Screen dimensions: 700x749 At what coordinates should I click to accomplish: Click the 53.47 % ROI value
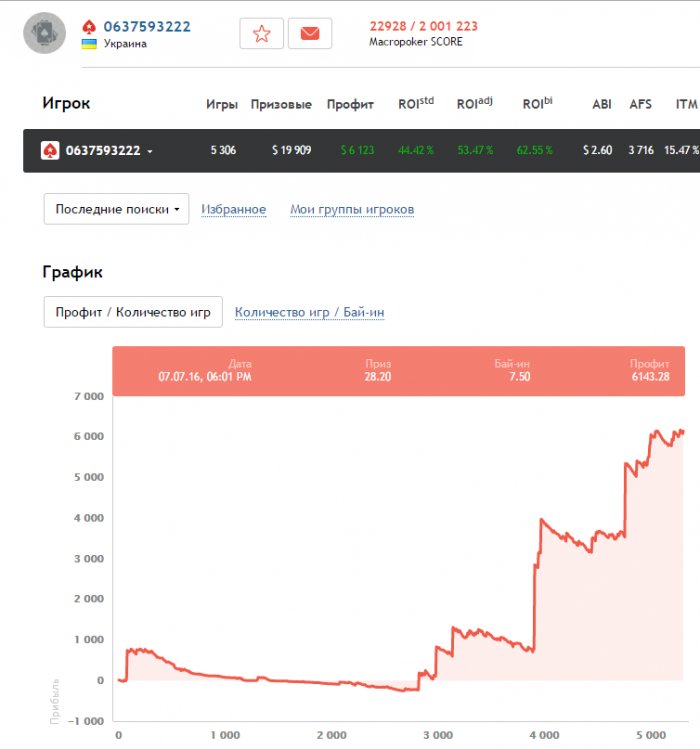(x=475, y=150)
